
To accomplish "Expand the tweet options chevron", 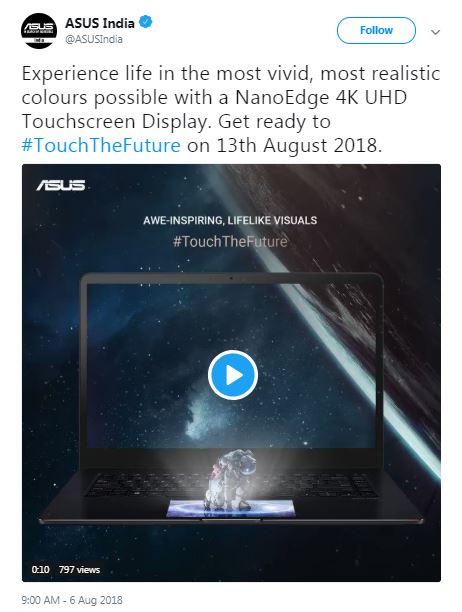I will [435, 32].
